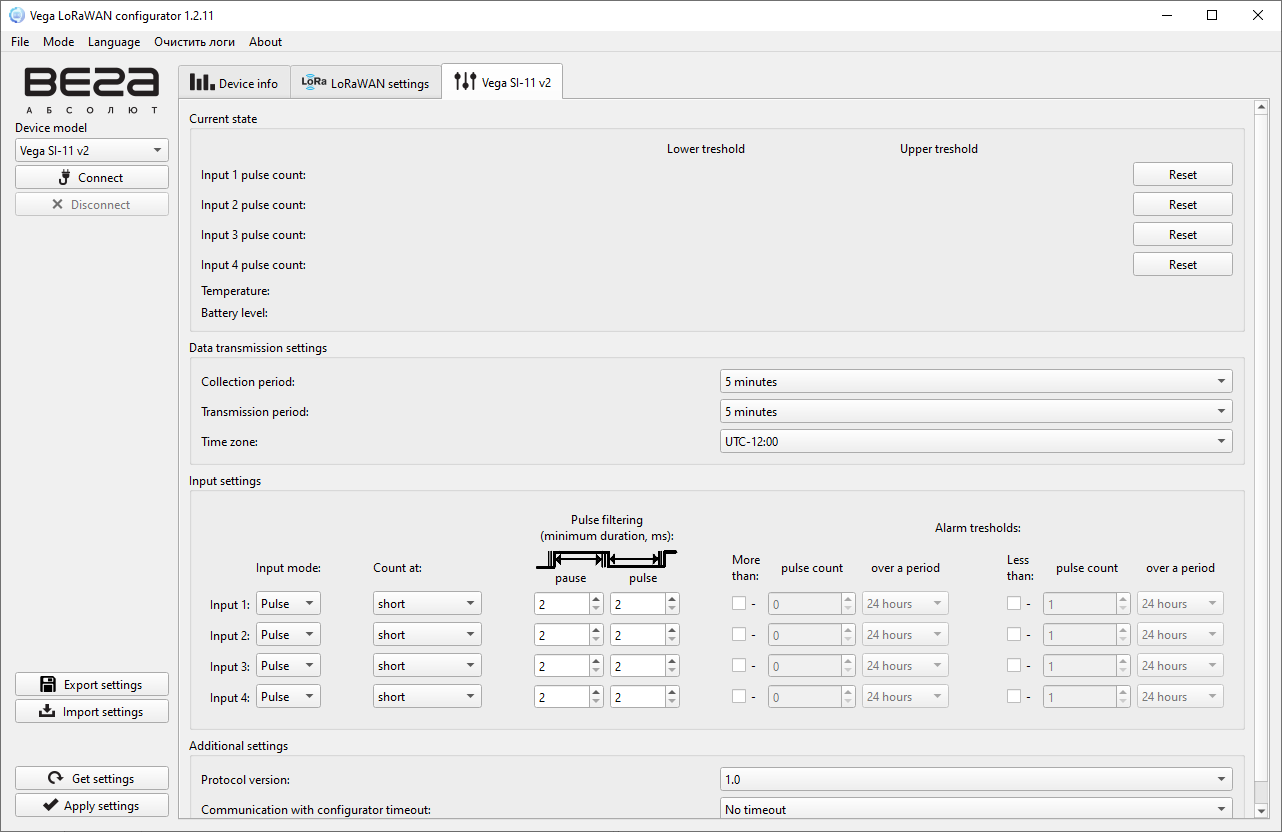Decrease Input 4 pulse duration with down arrow
The height and width of the screenshot is (832, 1282).
(x=672, y=702)
